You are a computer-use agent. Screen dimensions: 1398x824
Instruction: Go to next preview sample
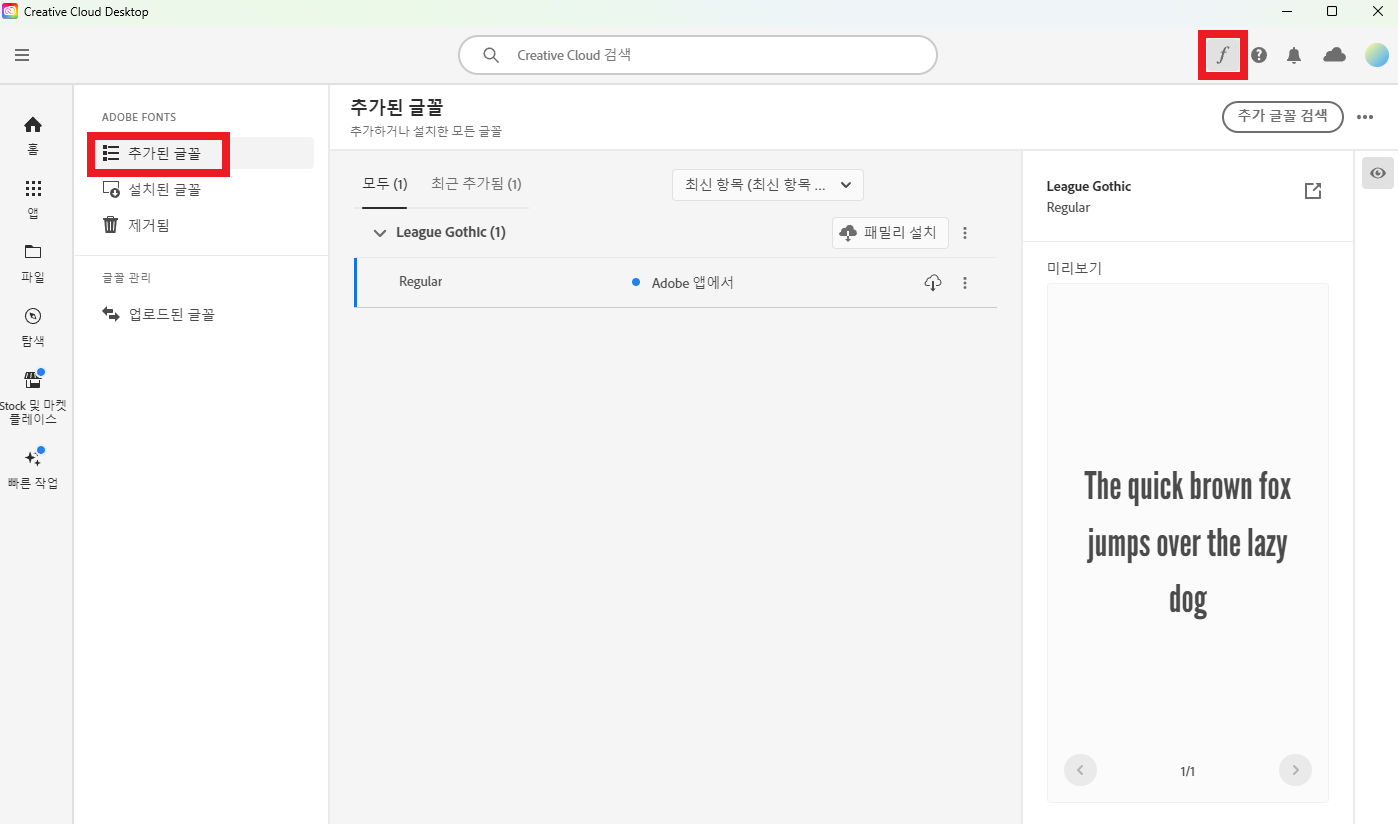tap(1295, 770)
